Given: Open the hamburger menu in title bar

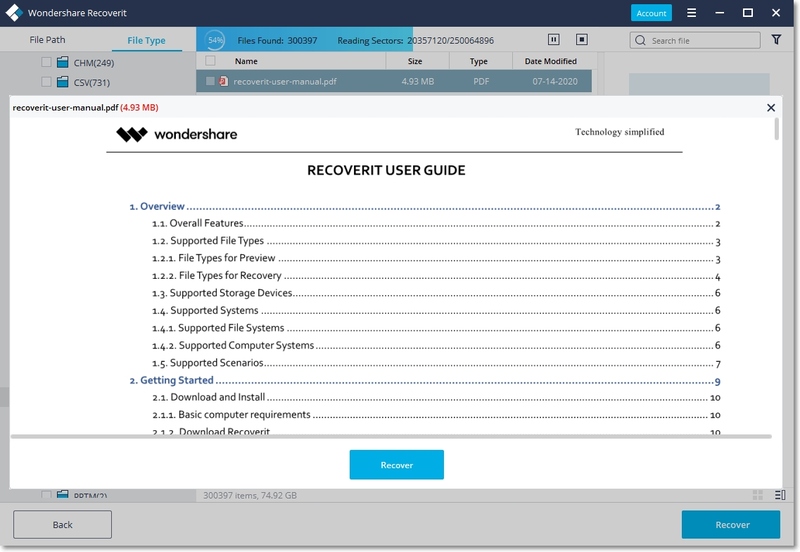Looking at the screenshot, I should pyautogui.click(x=691, y=13).
